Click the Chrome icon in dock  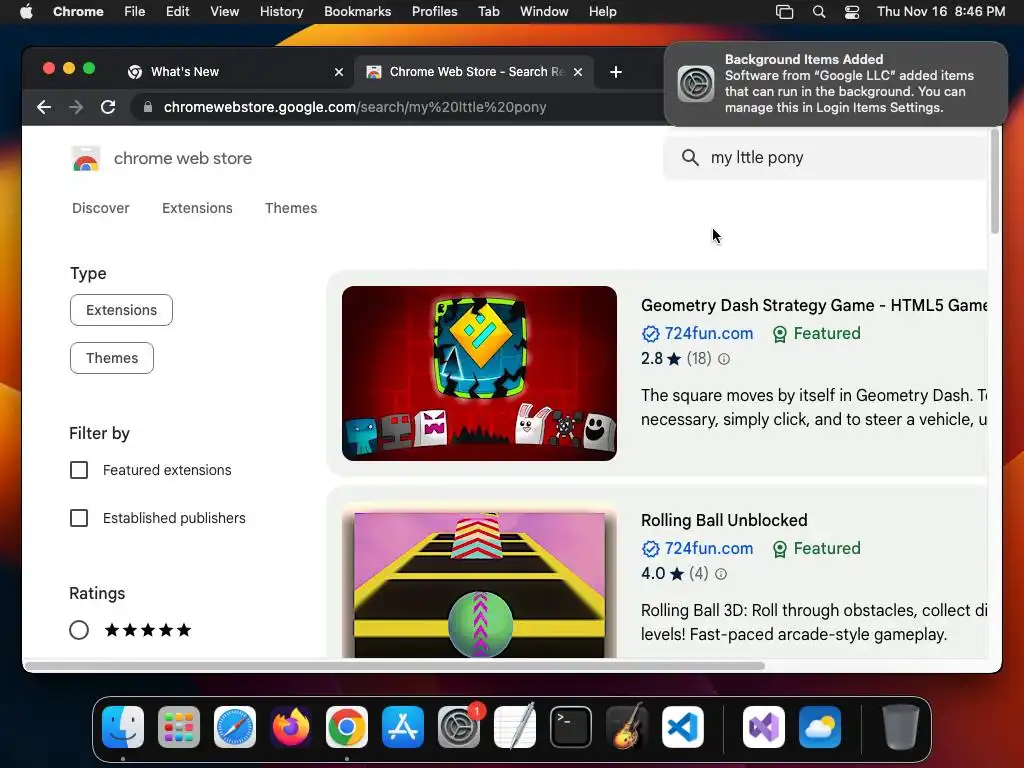click(347, 727)
